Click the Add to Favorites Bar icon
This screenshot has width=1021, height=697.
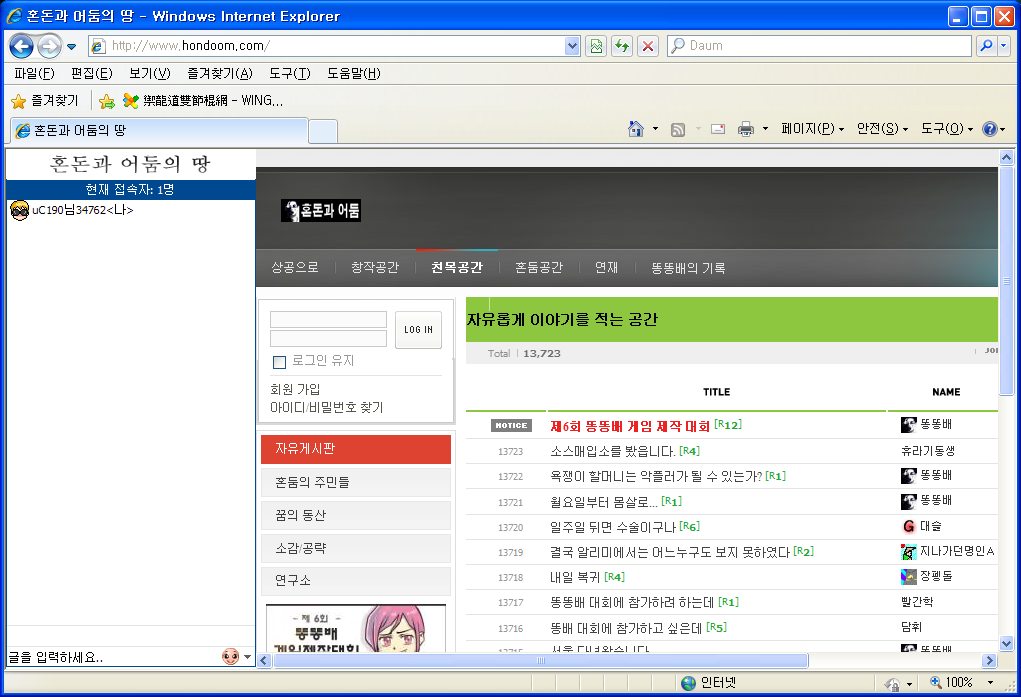pyautogui.click(x=107, y=101)
